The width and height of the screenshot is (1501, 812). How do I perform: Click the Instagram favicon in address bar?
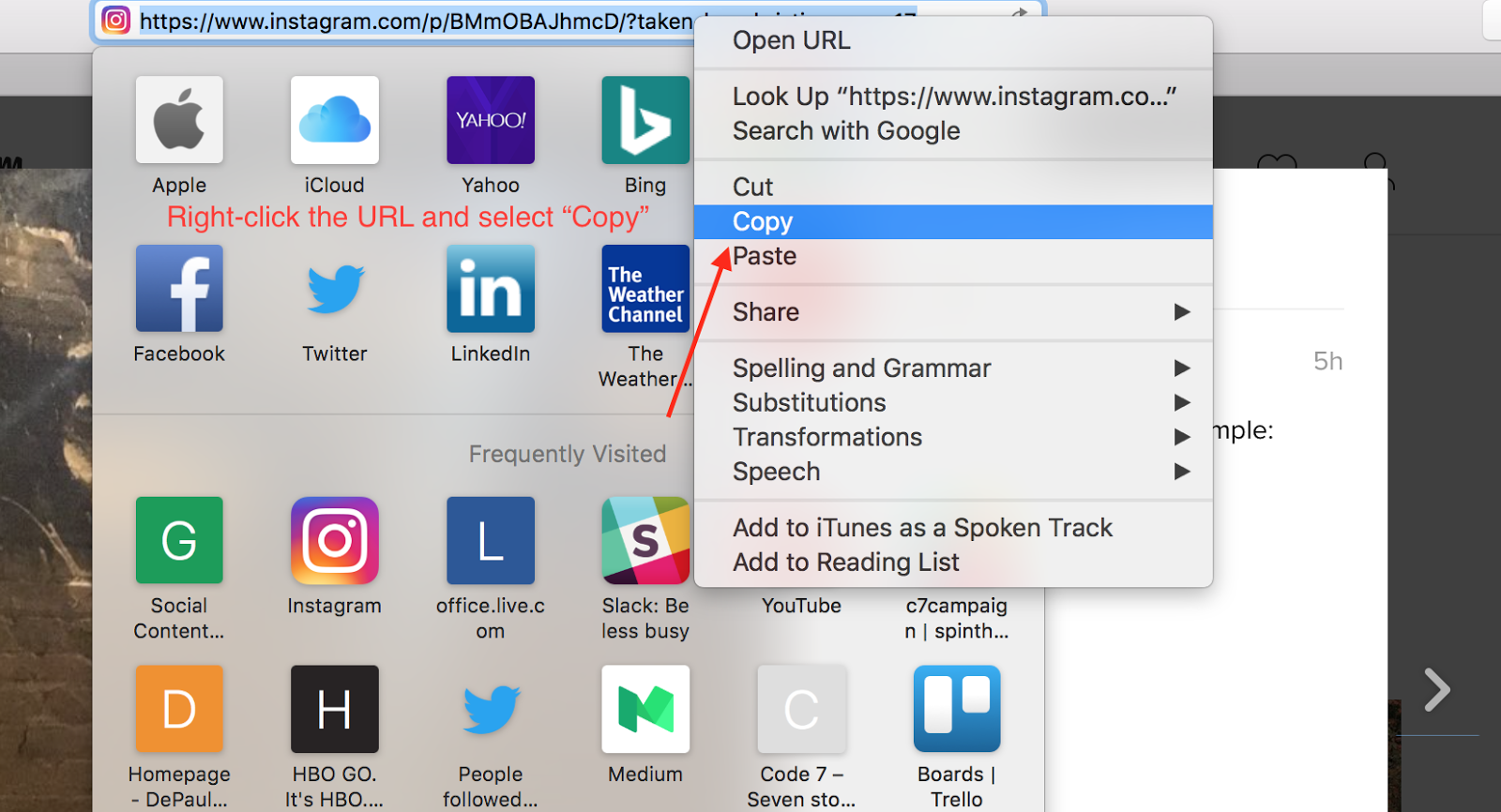click(115, 20)
